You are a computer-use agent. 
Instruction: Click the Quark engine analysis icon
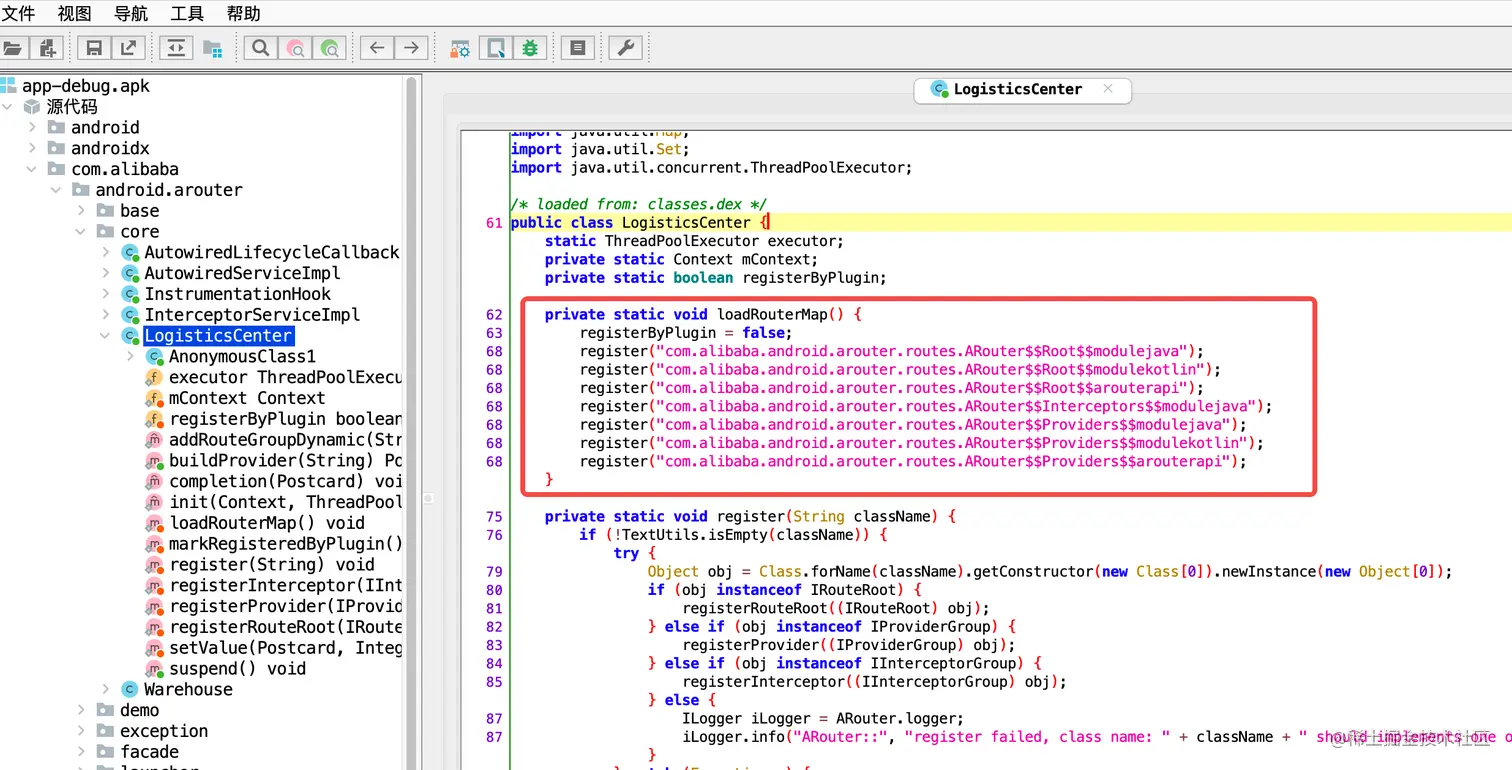(x=494, y=47)
